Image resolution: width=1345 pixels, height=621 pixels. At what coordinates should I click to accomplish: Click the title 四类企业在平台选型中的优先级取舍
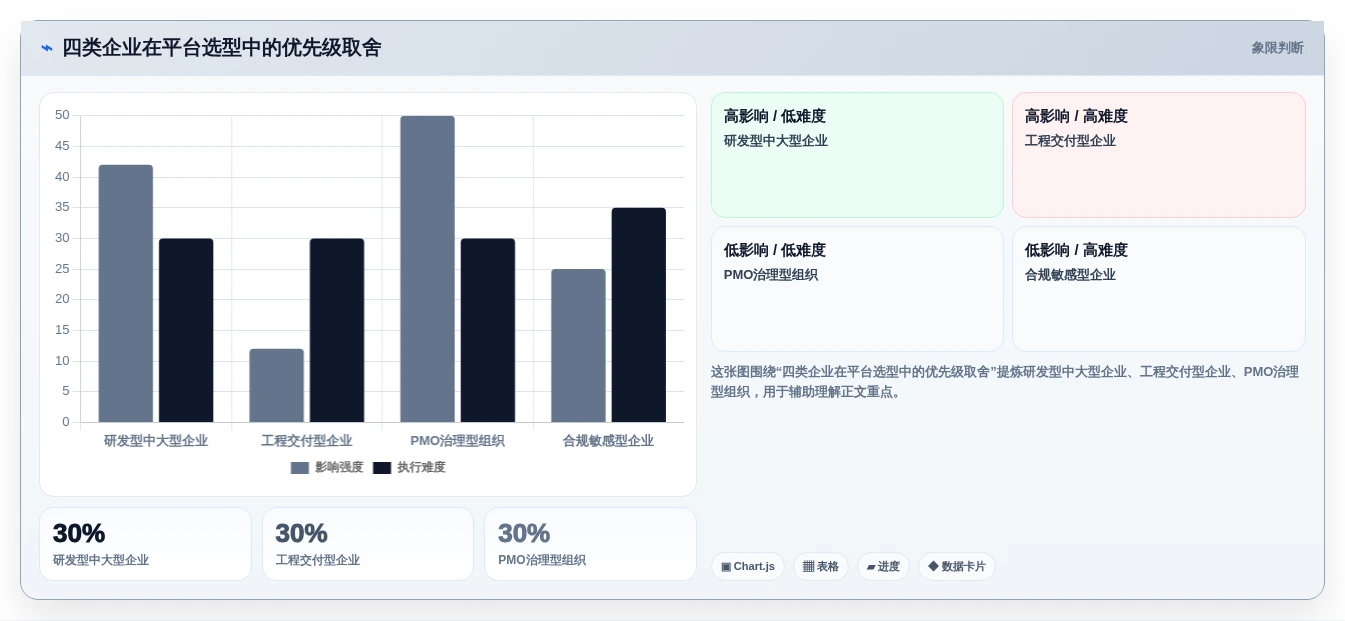click(222, 48)
